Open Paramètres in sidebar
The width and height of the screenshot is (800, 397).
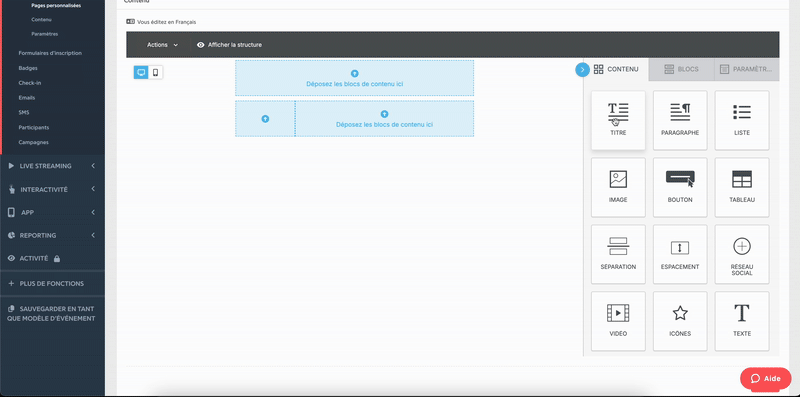click(x=44, y=34)
